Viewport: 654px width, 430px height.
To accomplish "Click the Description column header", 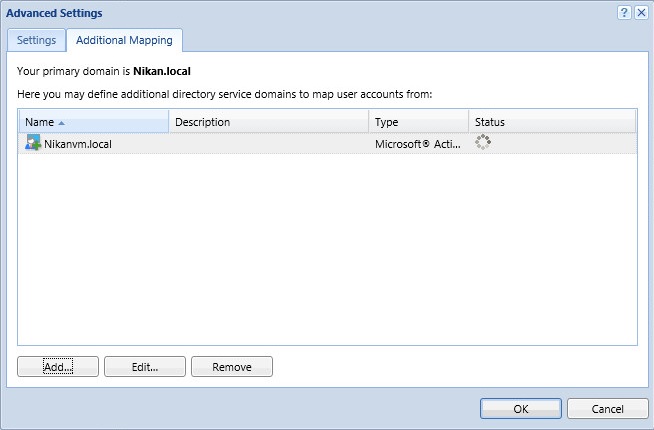I will coord(202,122).
